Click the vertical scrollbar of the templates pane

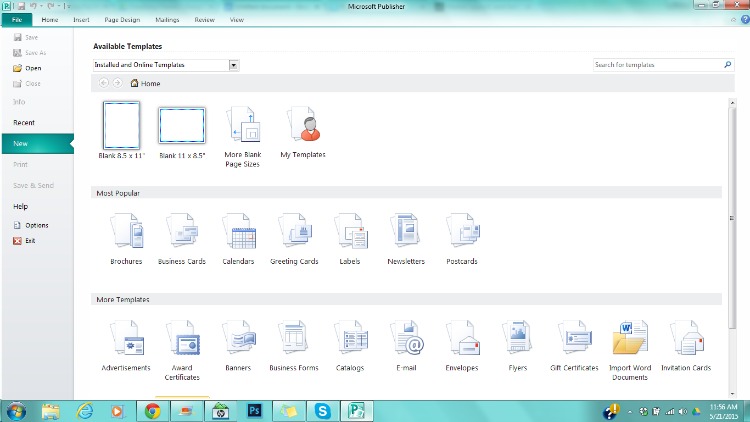[x=732, y=218]
